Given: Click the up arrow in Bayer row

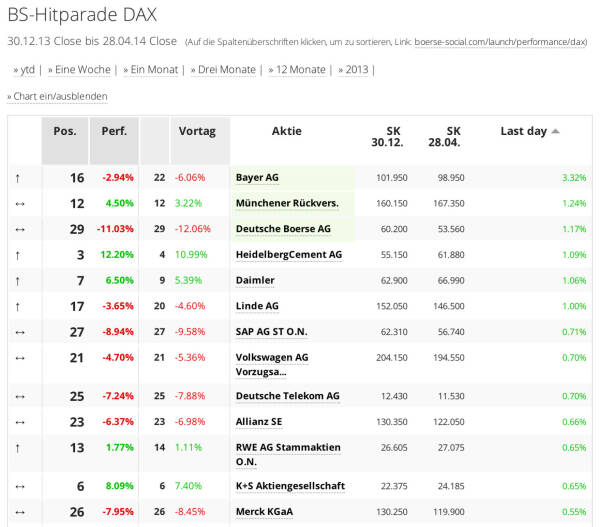Looking at the screenshot, I should (x=17, y=178).
